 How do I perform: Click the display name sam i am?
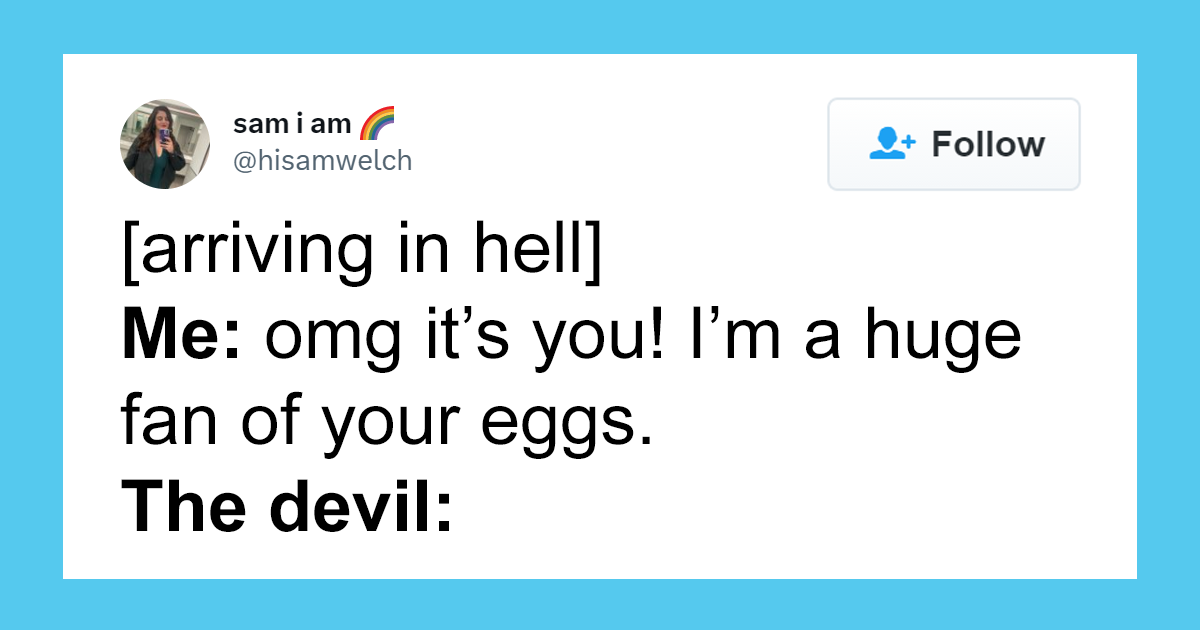coord(290,122)
